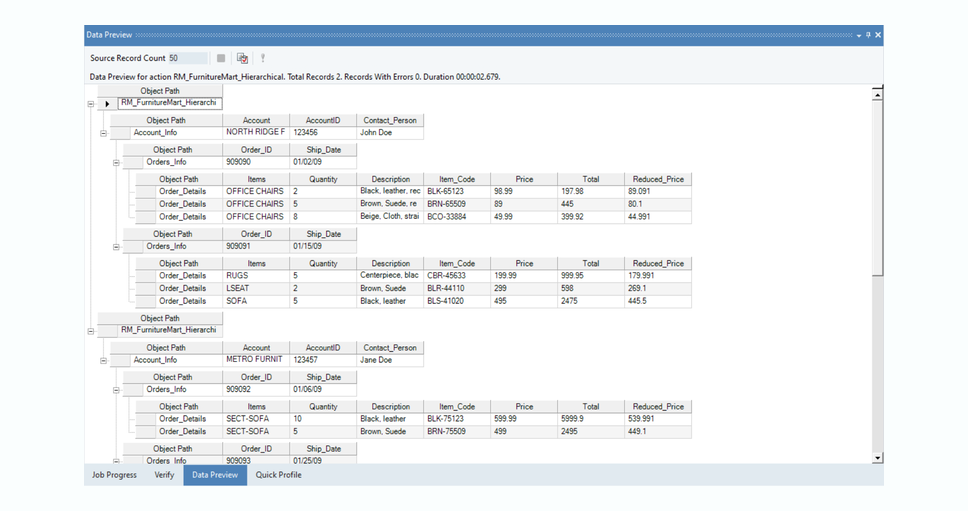Viewport: 968px width, 511px height.
Task: Click the current row arrow indicator of first record
Action: coord(107,104)
